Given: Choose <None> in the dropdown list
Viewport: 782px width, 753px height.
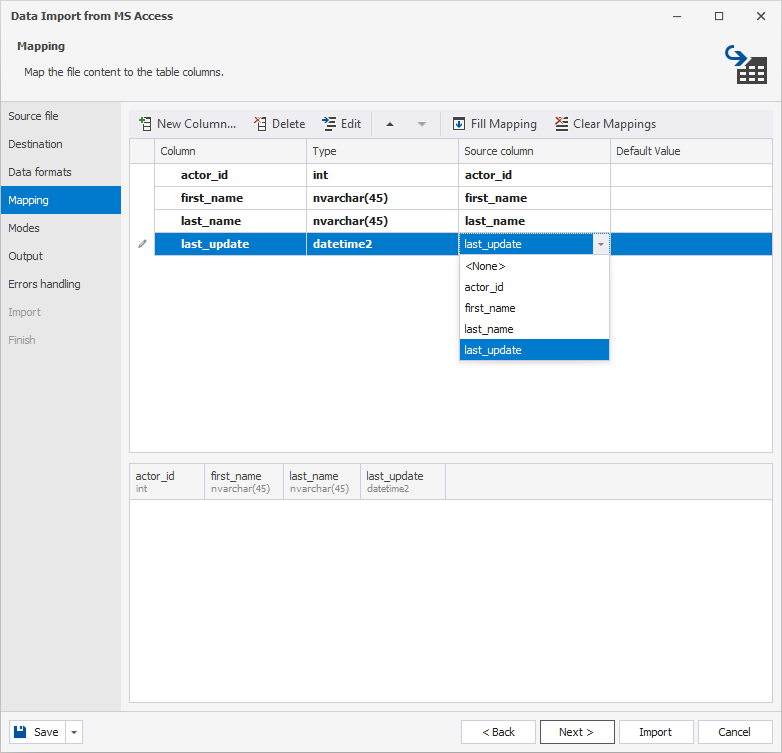Looking at the screenshot, I should [x=534, y=266].
